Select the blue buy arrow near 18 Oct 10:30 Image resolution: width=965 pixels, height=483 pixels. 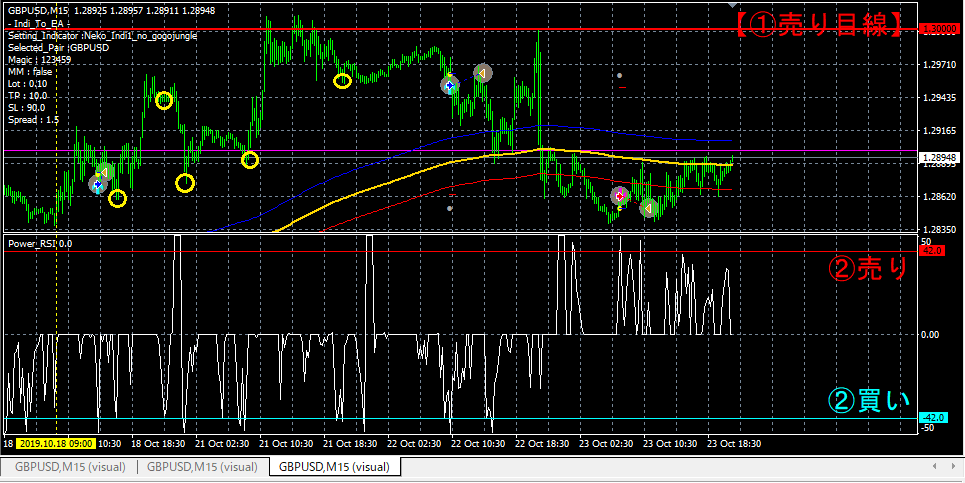click(97, 184)
